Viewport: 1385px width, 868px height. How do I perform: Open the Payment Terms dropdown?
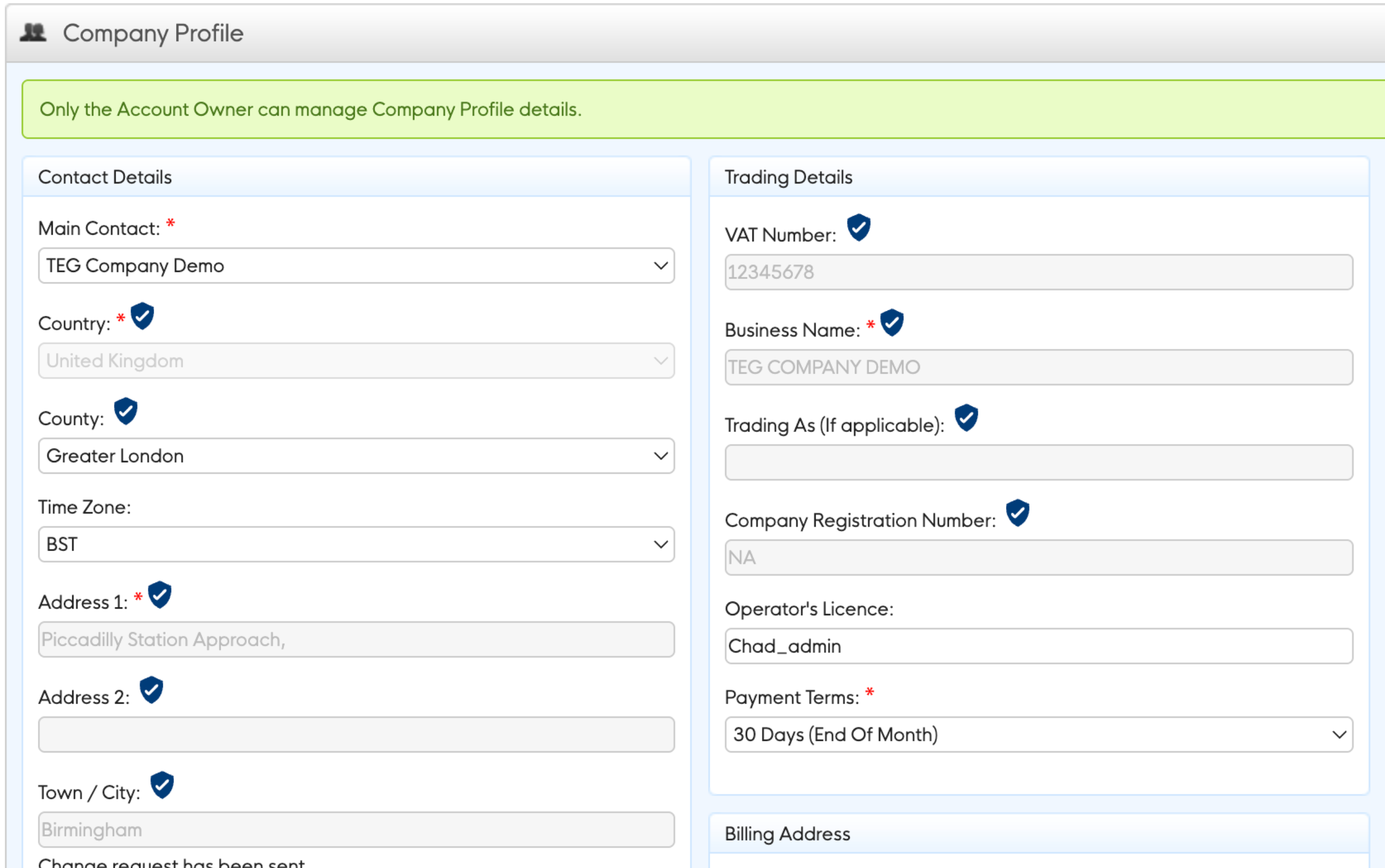click(x=1038, y=734)
